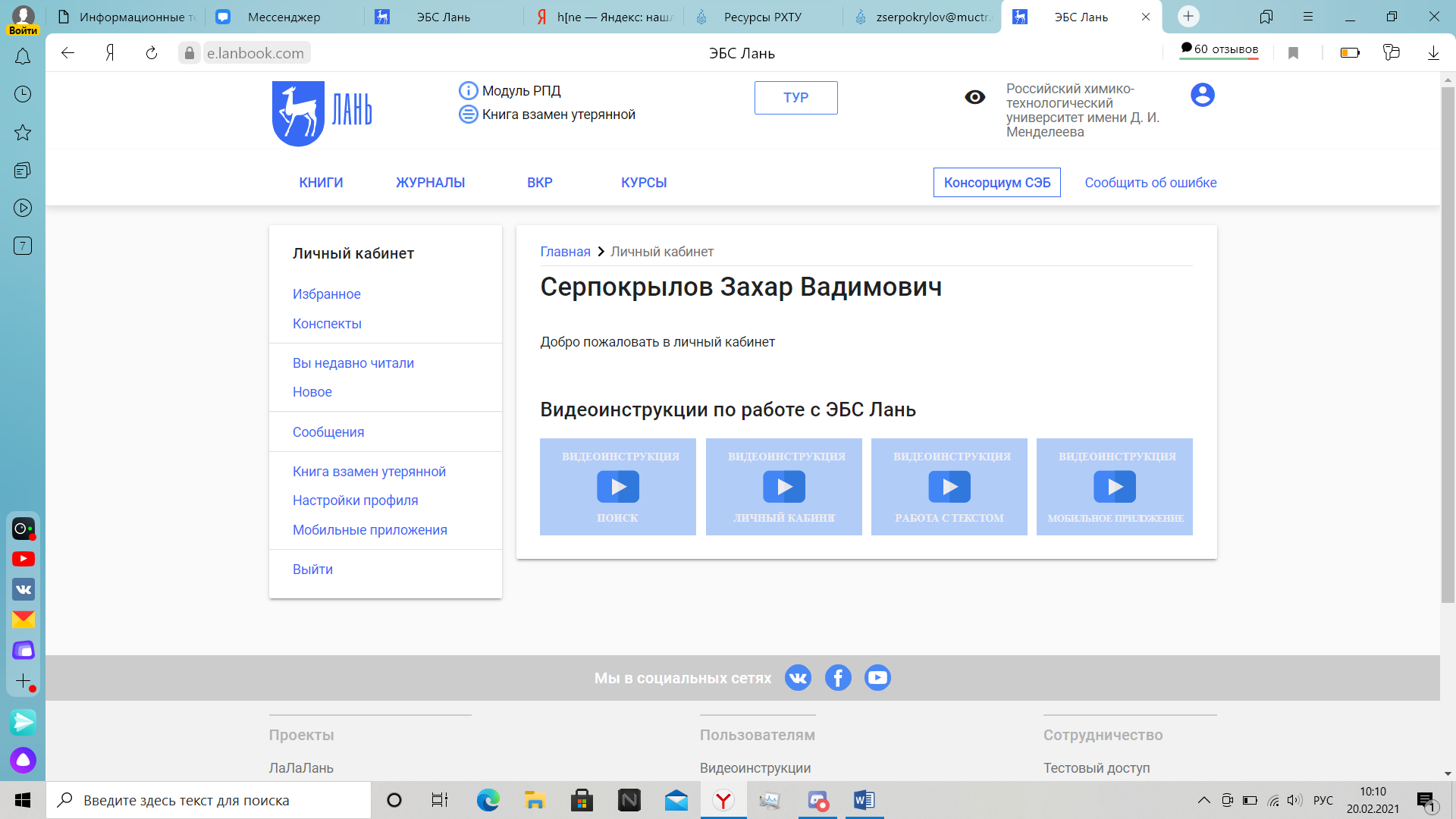
Task: Open Мобильные приложения link
Action: coord(369,530)
